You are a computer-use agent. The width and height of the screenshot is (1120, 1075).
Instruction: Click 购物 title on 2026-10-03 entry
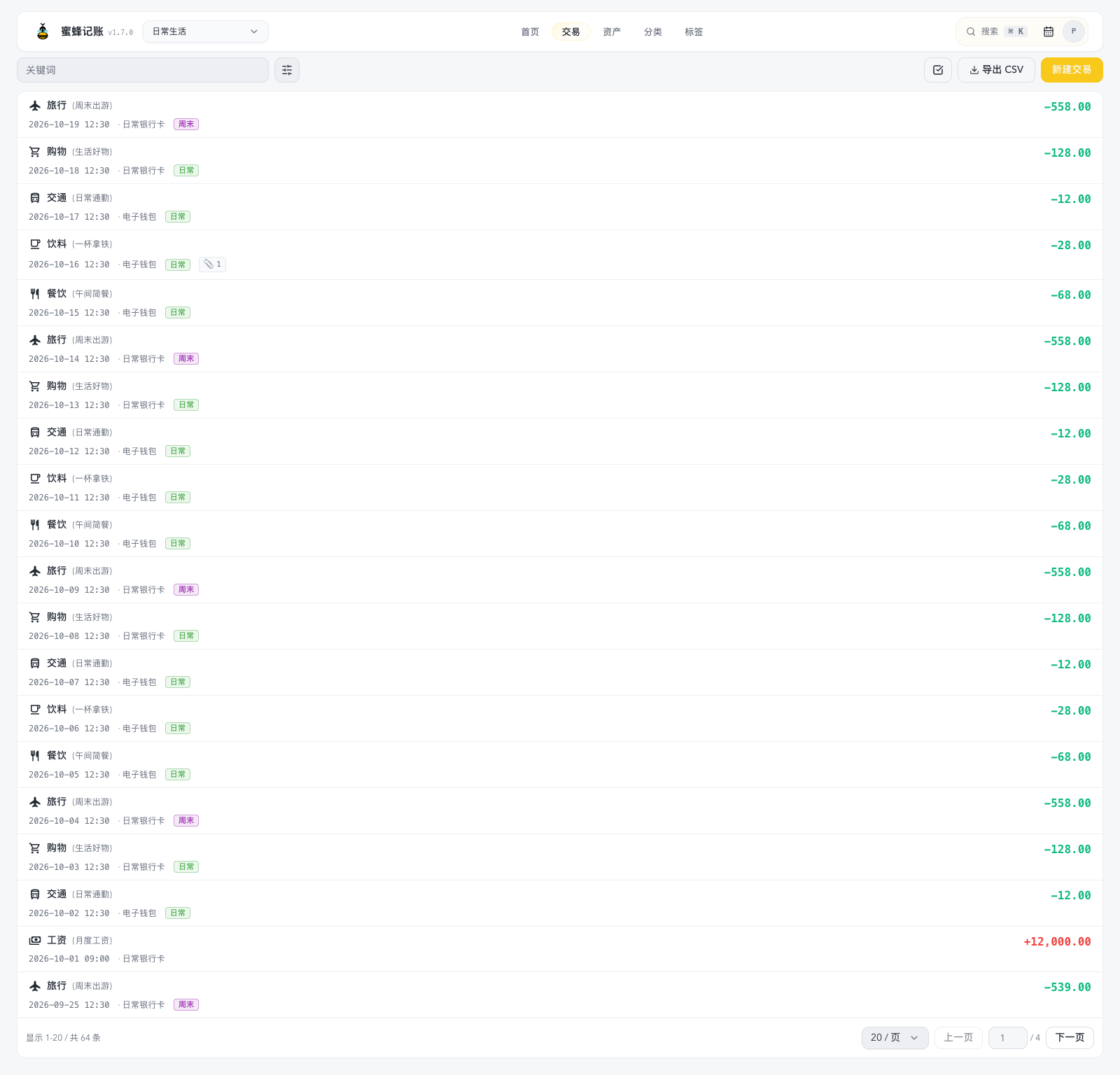point(57,848)
